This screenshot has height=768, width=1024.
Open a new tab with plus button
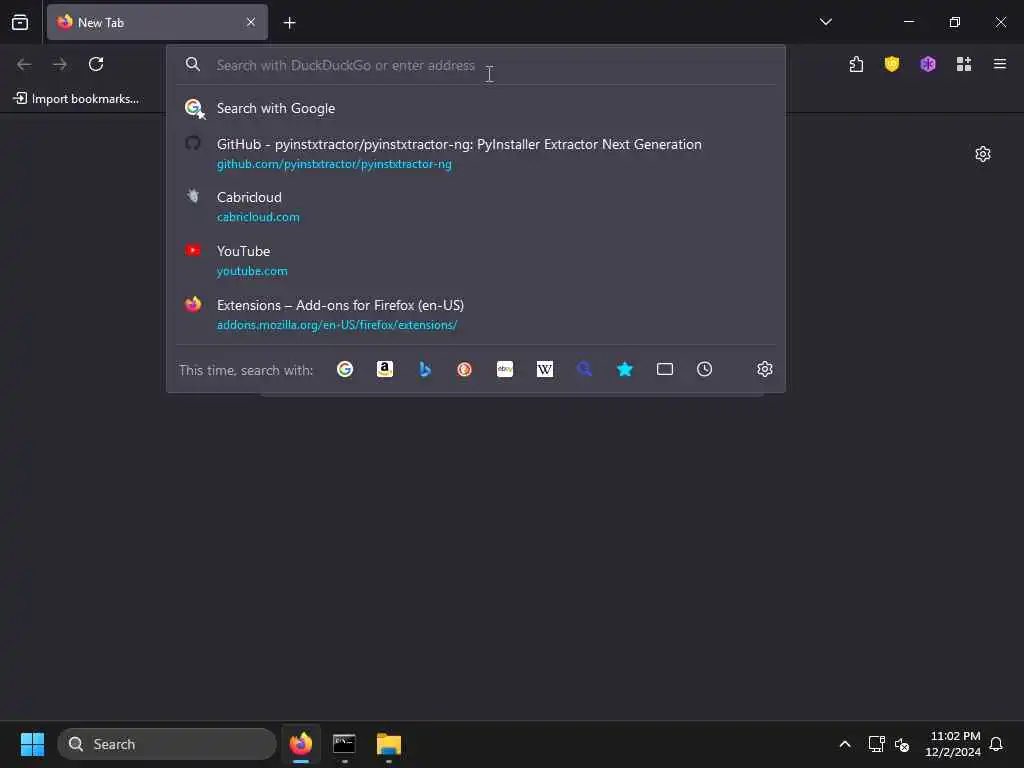[x=289, y=23]
